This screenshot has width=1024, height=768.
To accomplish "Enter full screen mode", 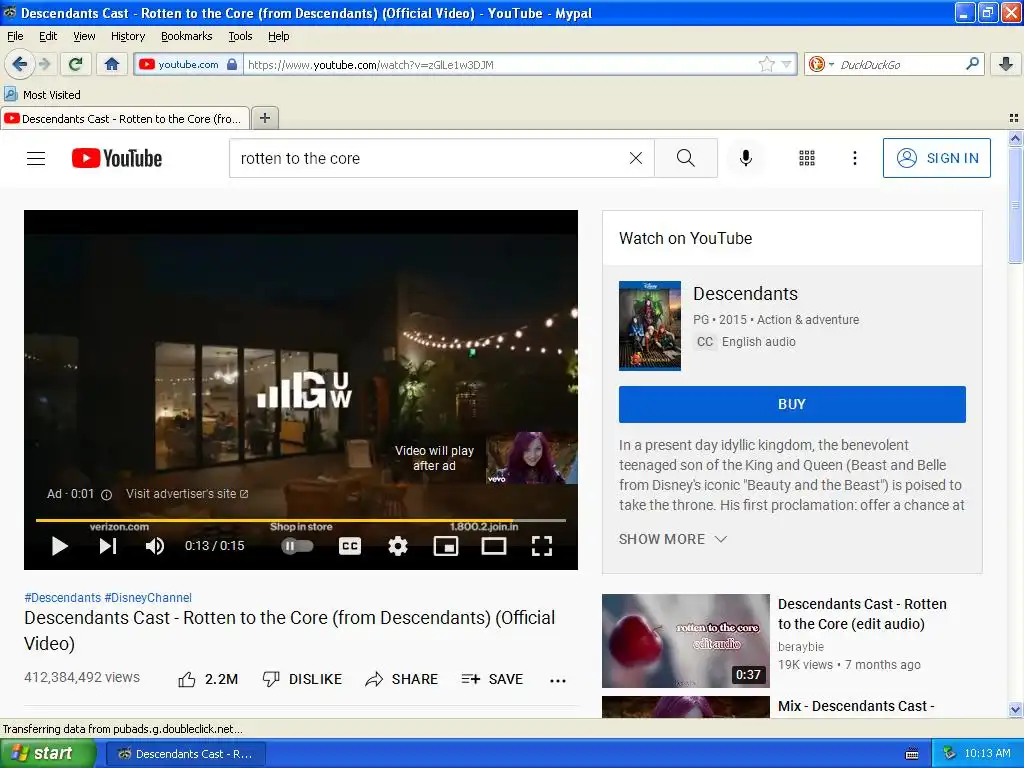I will 542,546.
